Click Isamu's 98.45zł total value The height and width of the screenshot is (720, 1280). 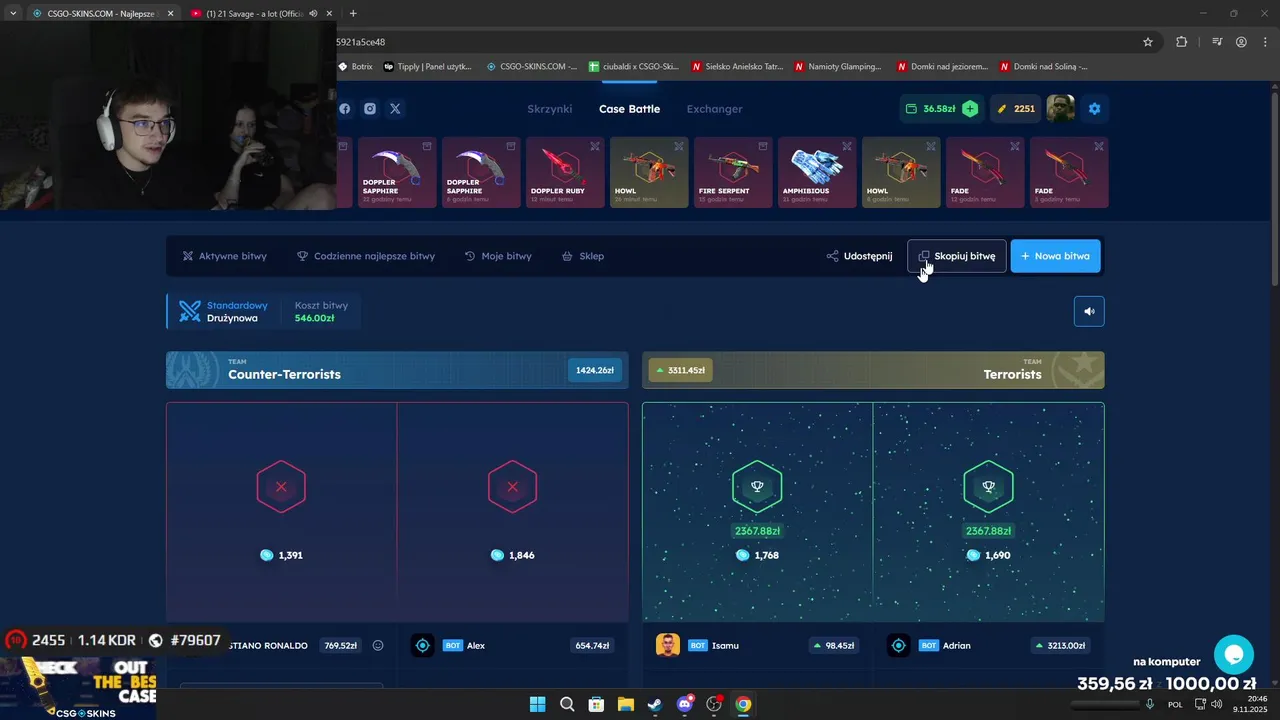pos(834,646)
